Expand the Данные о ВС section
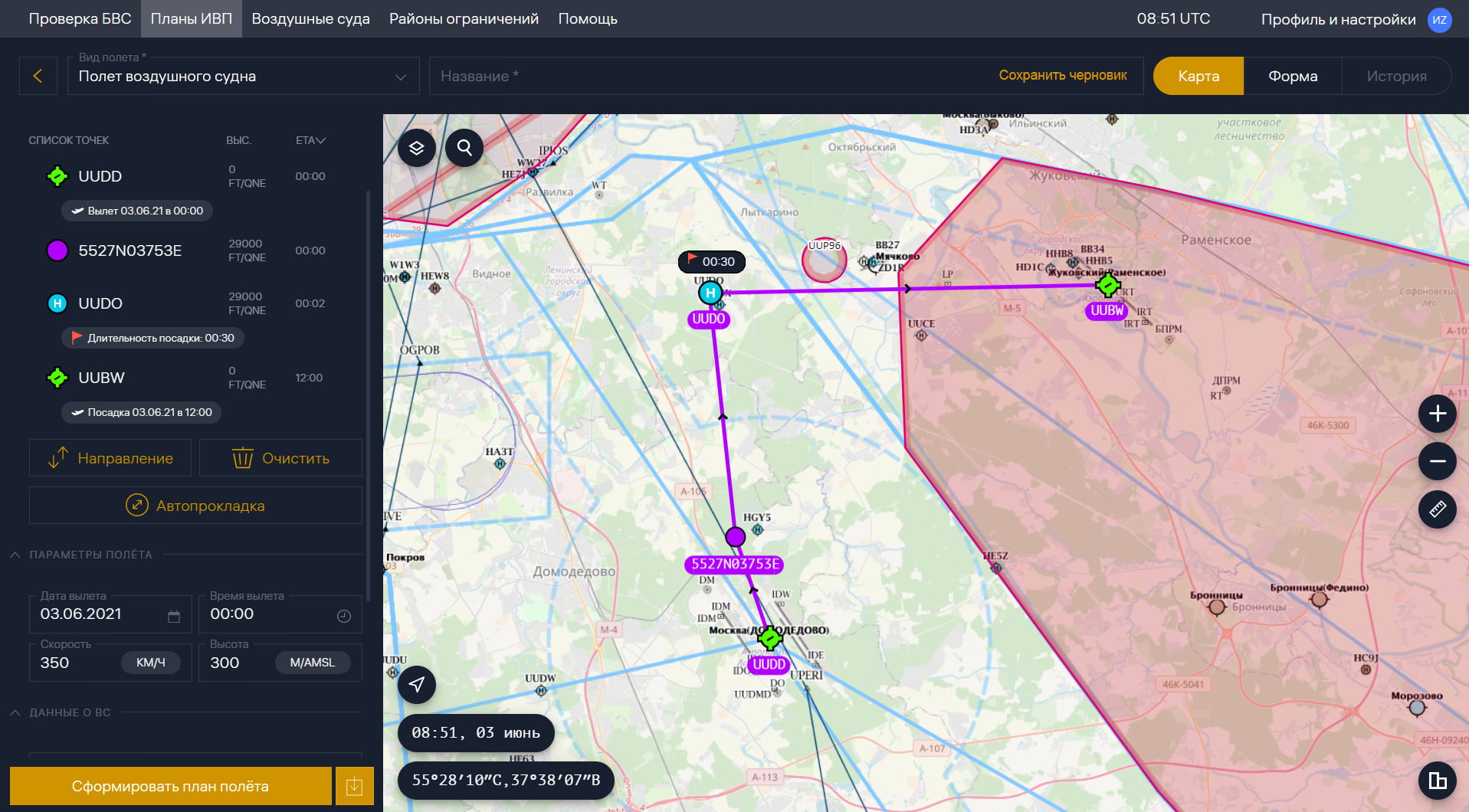The height and width of the screenshot is (812, 1469). click(15, 712)
